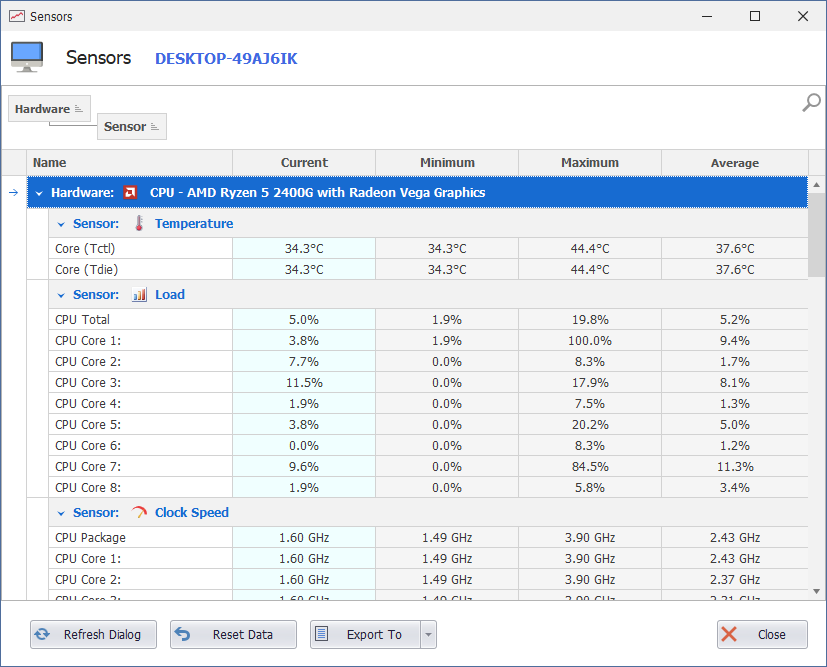Sort by the Maximum column header
This screenshot has width=827, height=667.
pos(590,162)
